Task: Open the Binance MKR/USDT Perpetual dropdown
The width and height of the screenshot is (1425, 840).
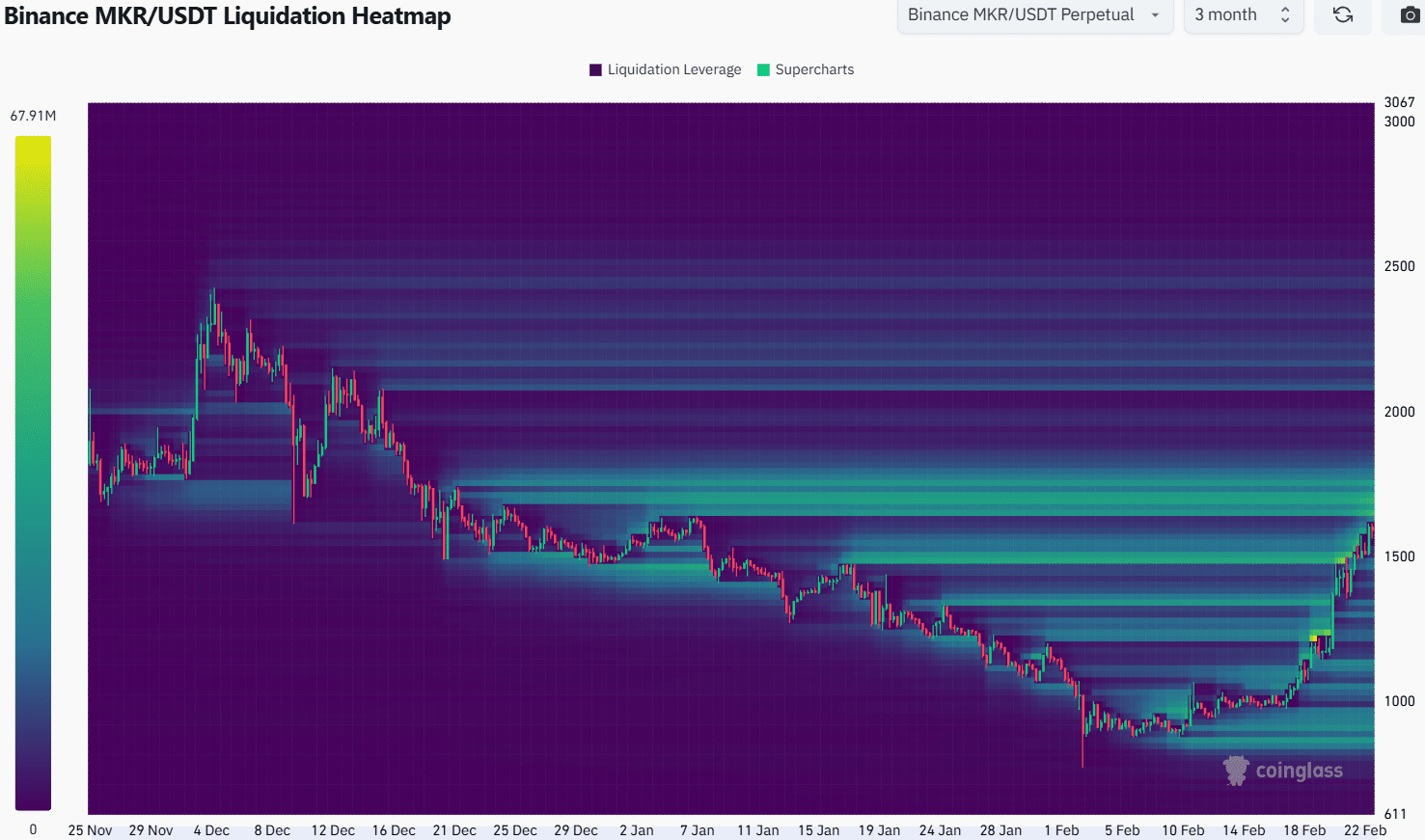Action: (x=1035, y=14)
